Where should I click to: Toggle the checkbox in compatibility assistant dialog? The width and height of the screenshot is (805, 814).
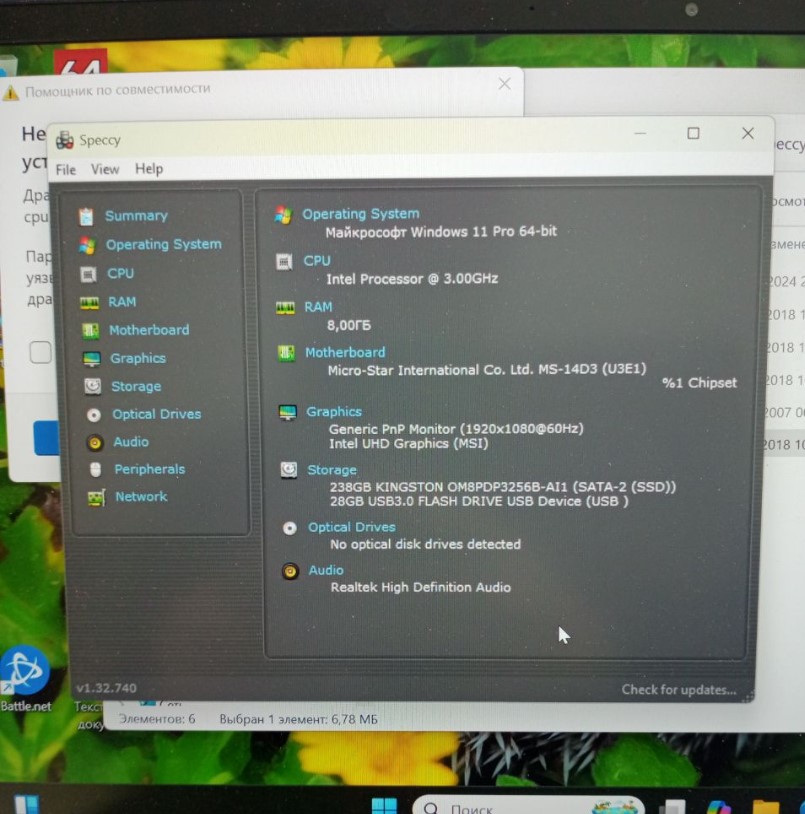coord(40,352)
